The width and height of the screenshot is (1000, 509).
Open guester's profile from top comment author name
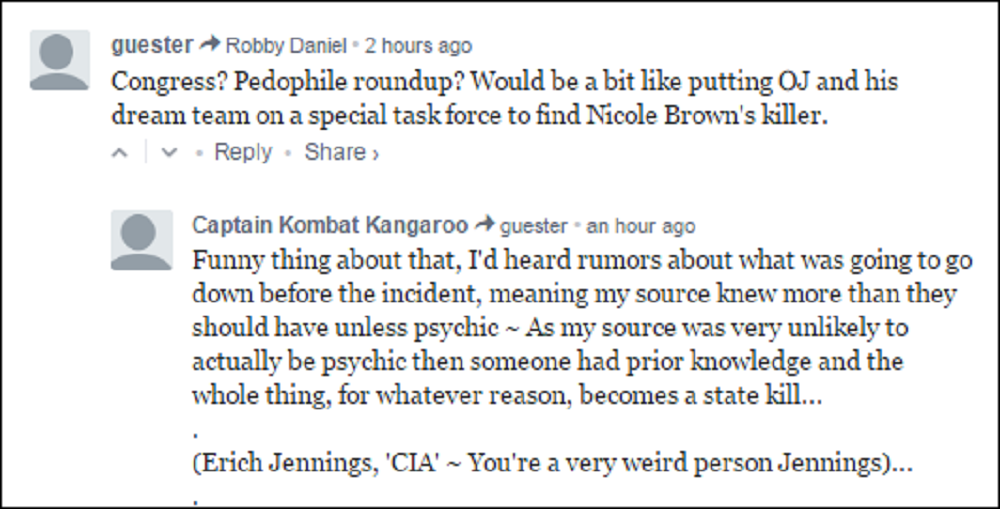click(152, 45)
